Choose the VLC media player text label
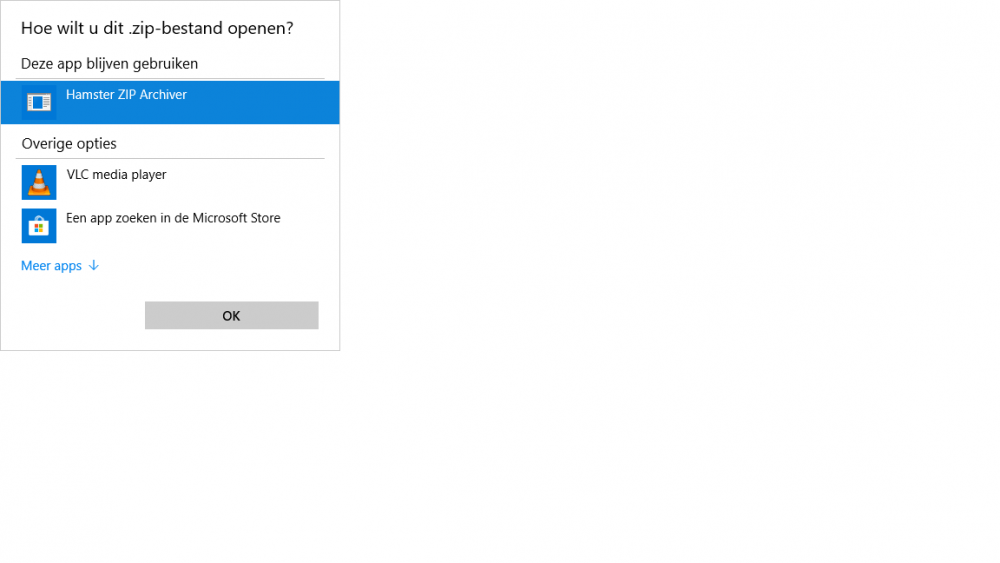Screen dimensions: 1000x563 click(116, 175)
